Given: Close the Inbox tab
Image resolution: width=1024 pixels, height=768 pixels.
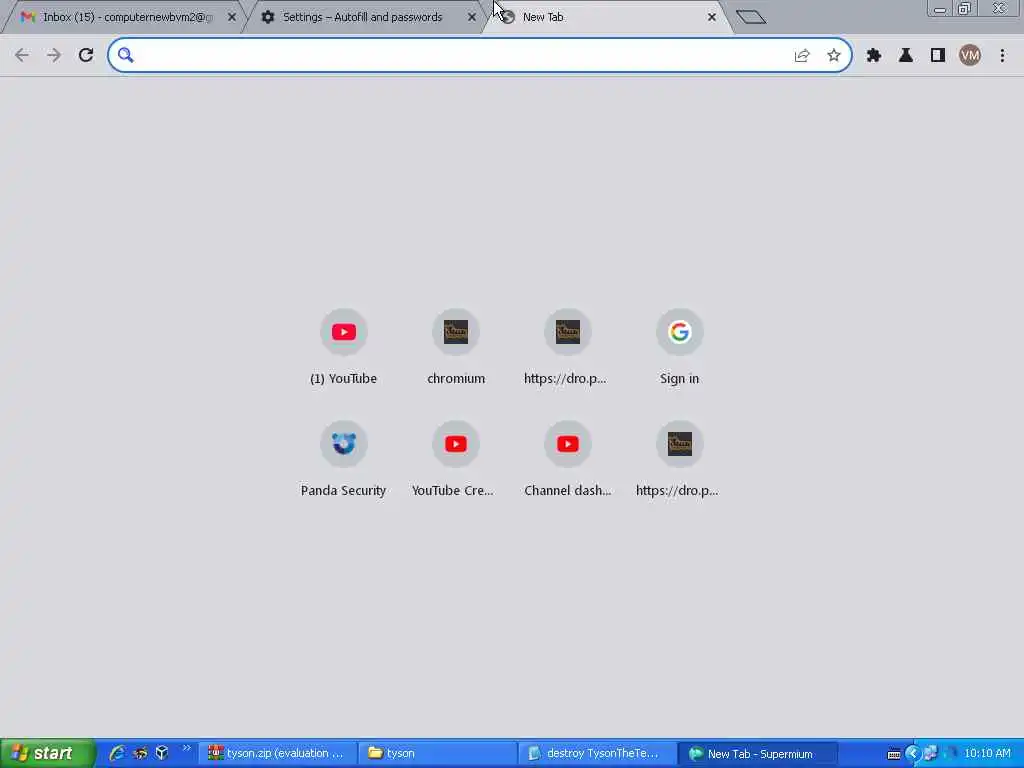Looking at the screenshot, I should 232,17.
